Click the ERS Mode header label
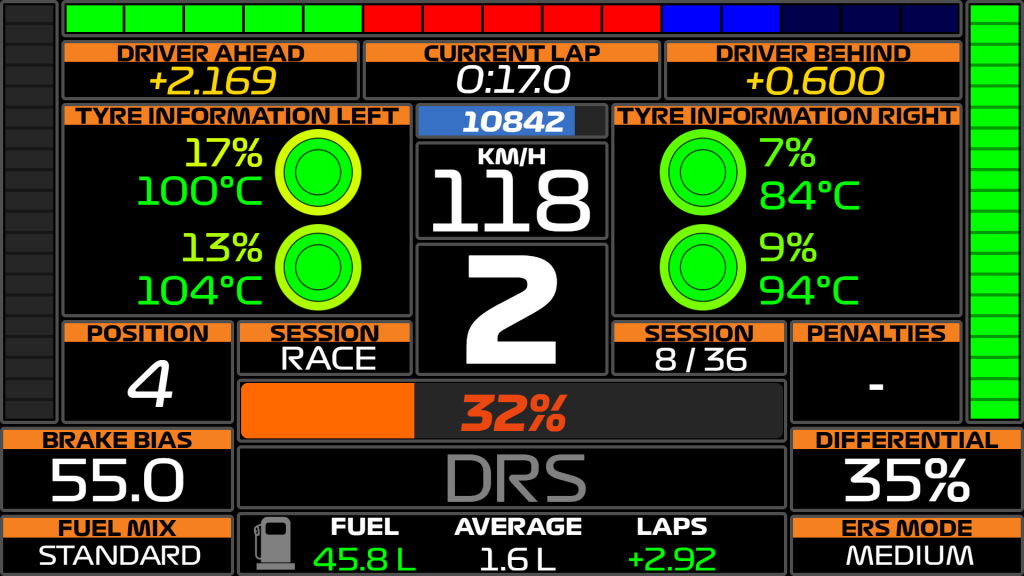Screen dimensions: 1024x576 pyautogui.click(x=906, y=528)
